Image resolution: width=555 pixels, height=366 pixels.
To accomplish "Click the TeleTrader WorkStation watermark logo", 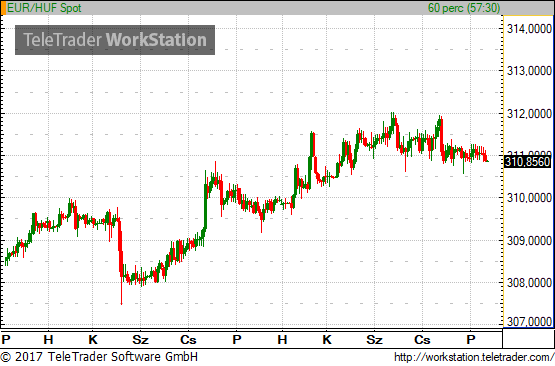I will coord(115,40).
